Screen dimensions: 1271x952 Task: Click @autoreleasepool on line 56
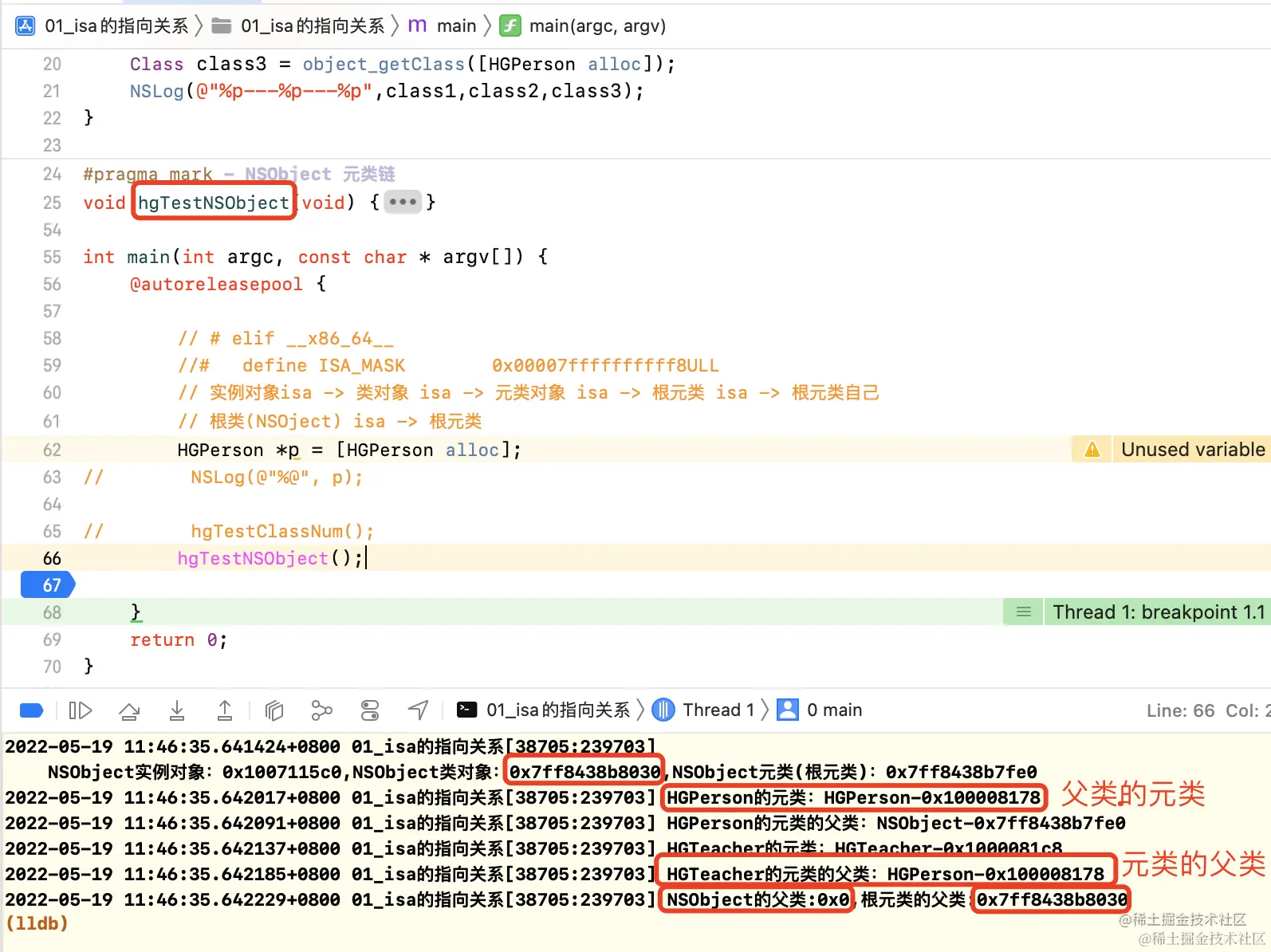pyautogui.click(x=216, y=284)
